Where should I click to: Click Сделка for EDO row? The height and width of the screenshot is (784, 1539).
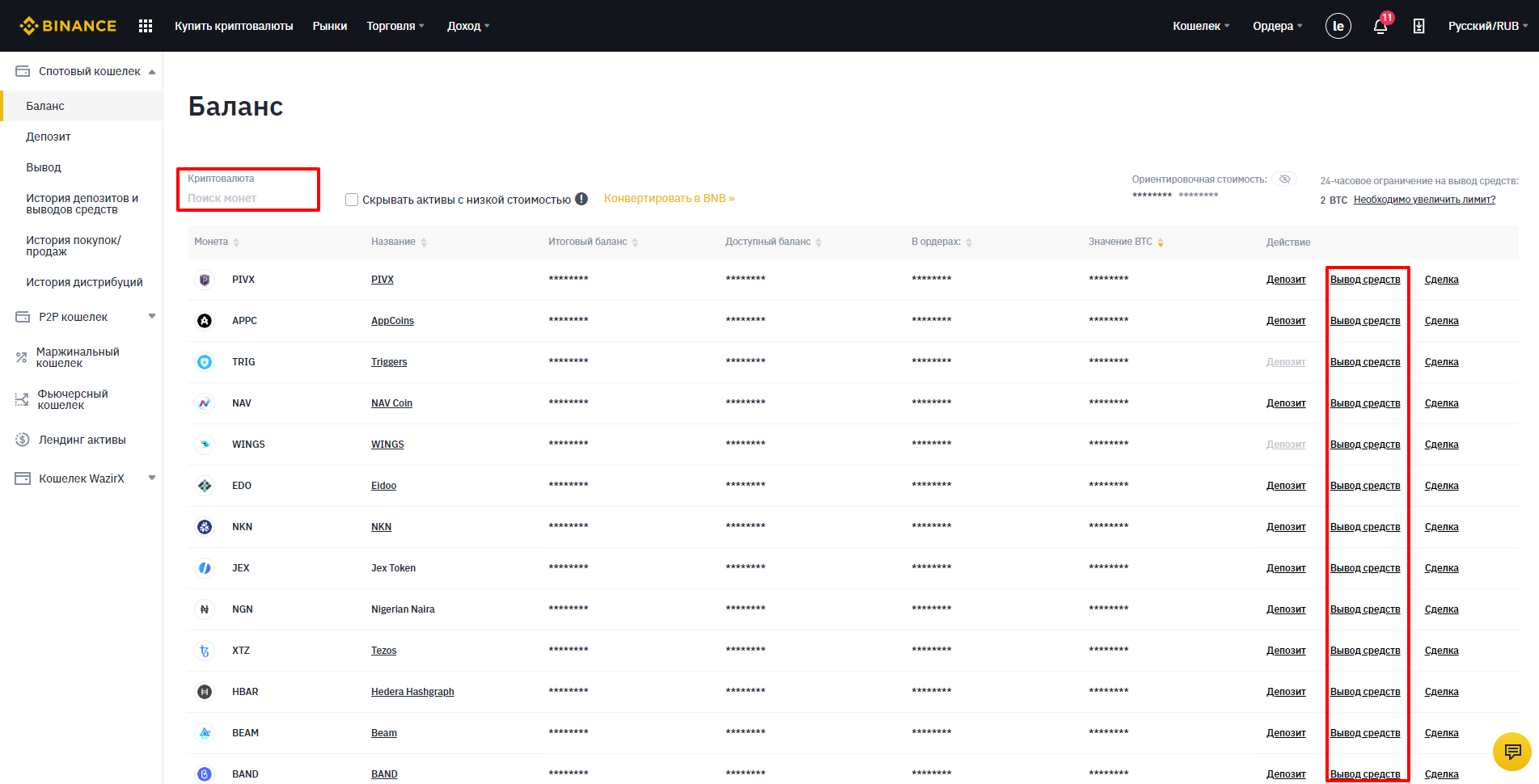[1442, 486]
